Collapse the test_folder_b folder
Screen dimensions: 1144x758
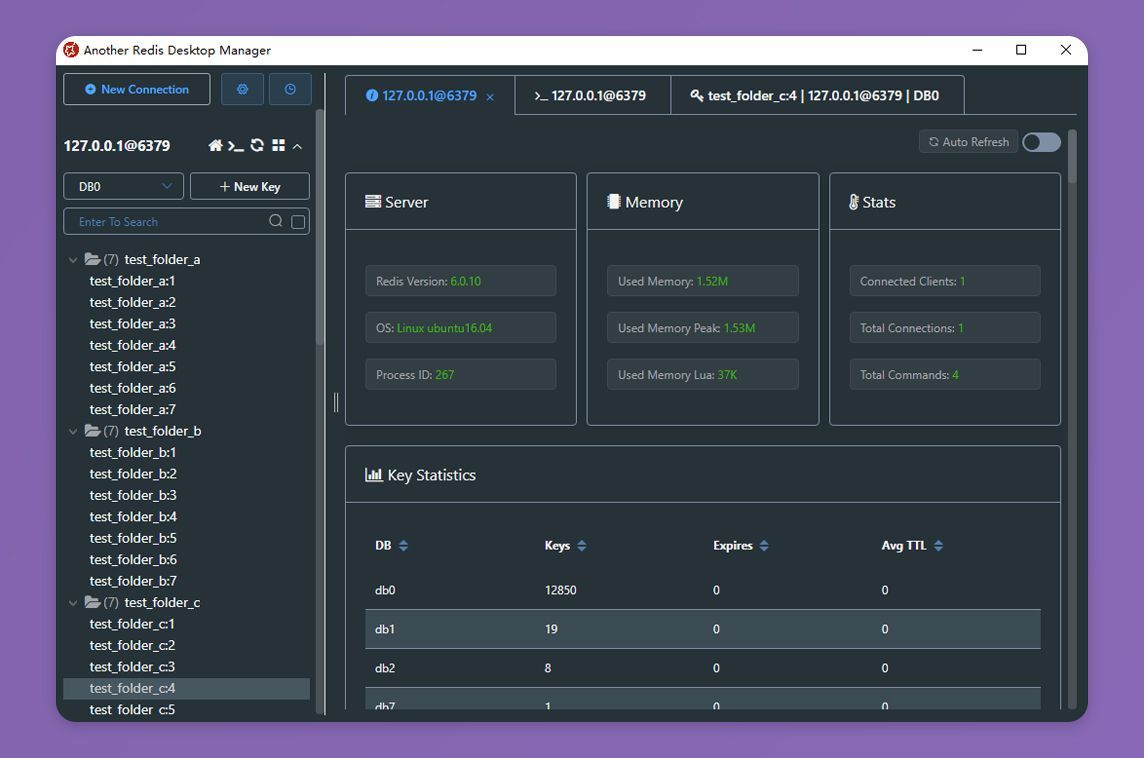click(x=73, y=431)
